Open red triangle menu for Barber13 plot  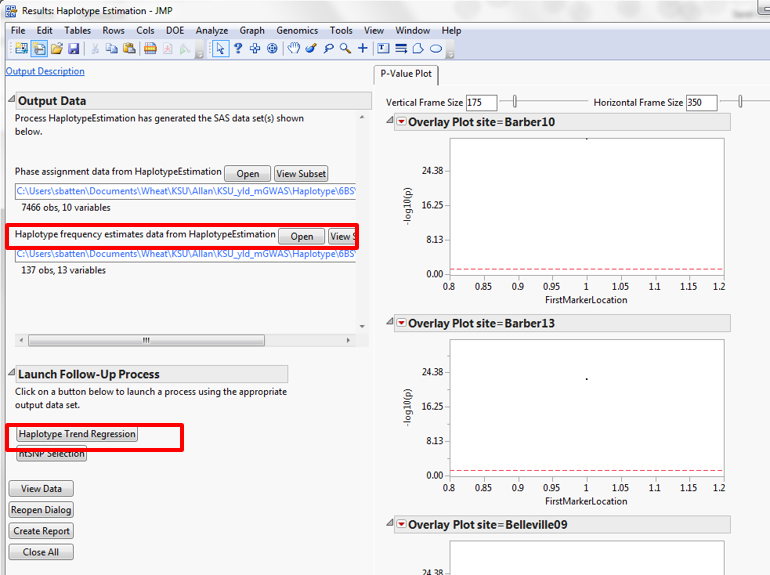(401, 323)
